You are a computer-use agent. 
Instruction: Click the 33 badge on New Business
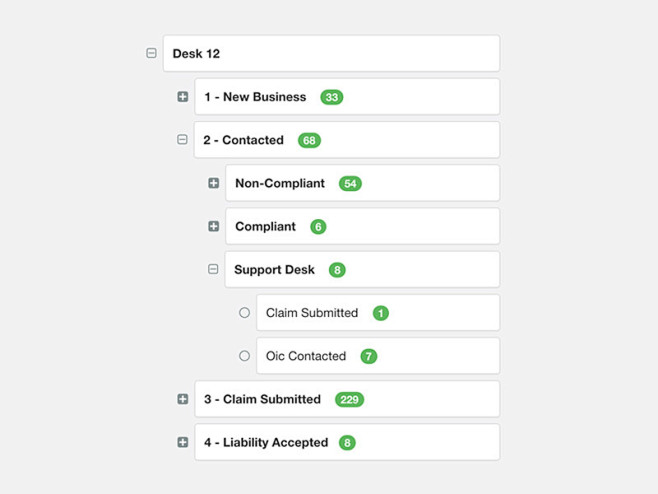pos(331,97)
